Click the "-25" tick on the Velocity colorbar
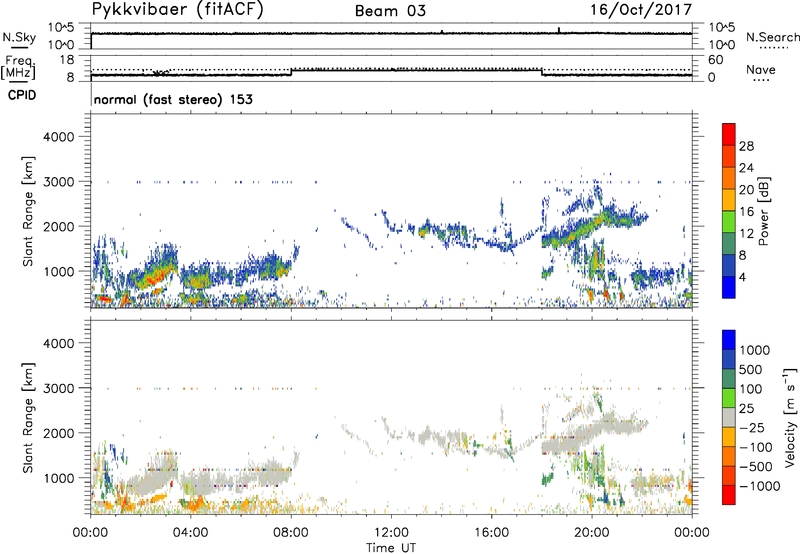The width and height of the screenshot is (800, 554). tap(752, 427)
